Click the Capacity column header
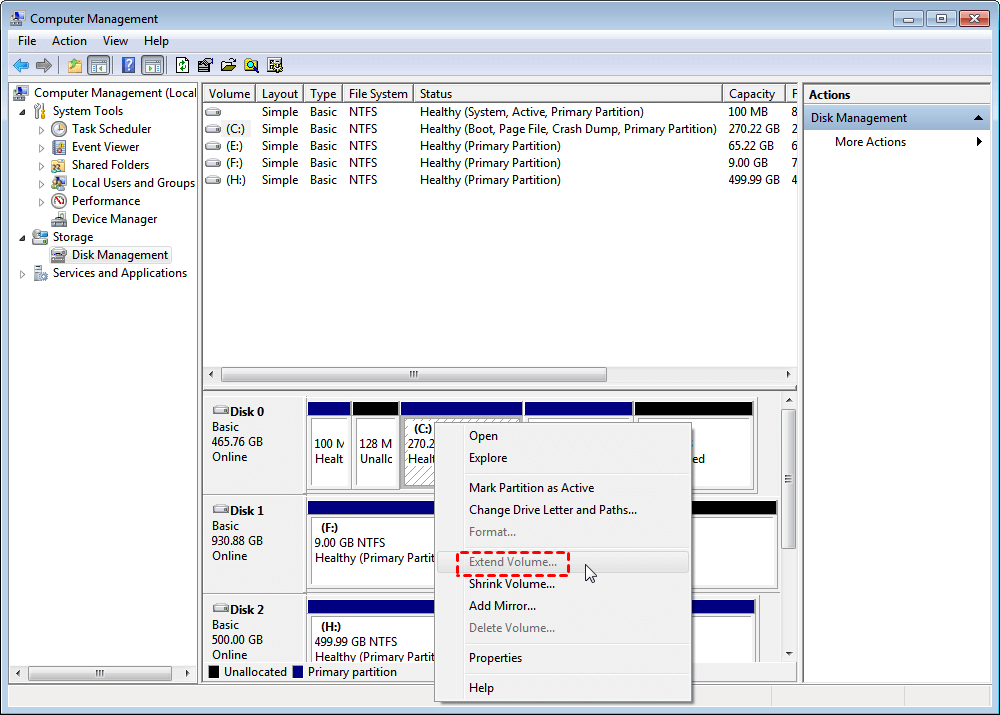Viewport: 1000px width, 715px height. click(x=754, y=94)
